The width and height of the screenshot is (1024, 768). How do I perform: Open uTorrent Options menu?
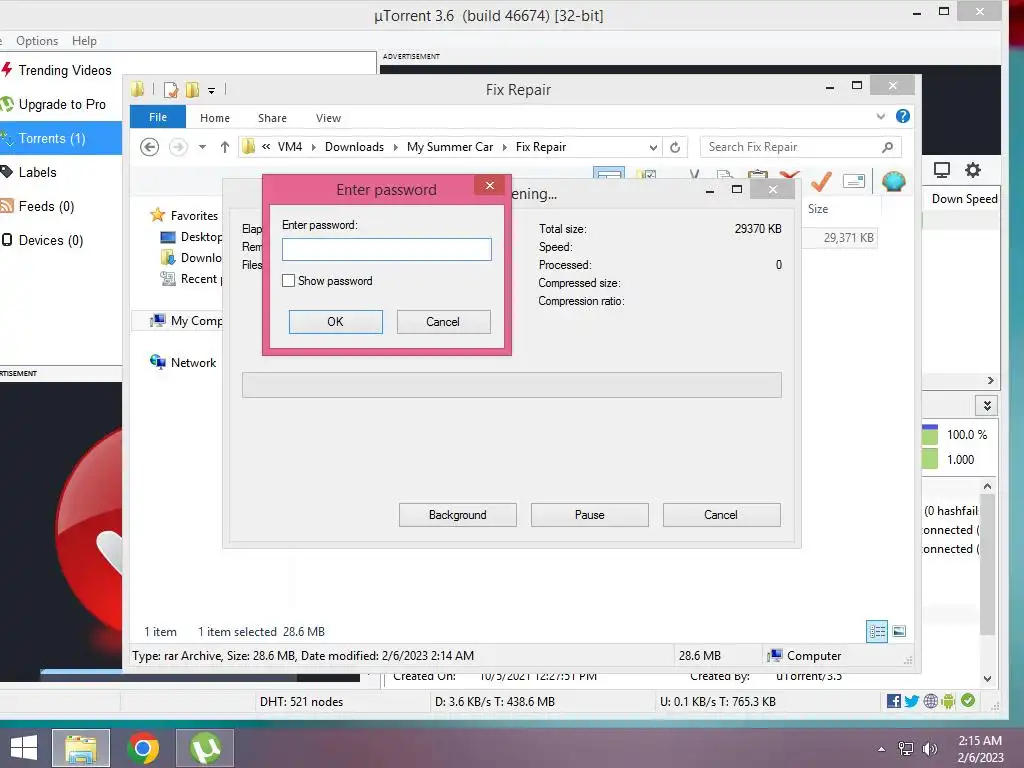coord(37,40)
